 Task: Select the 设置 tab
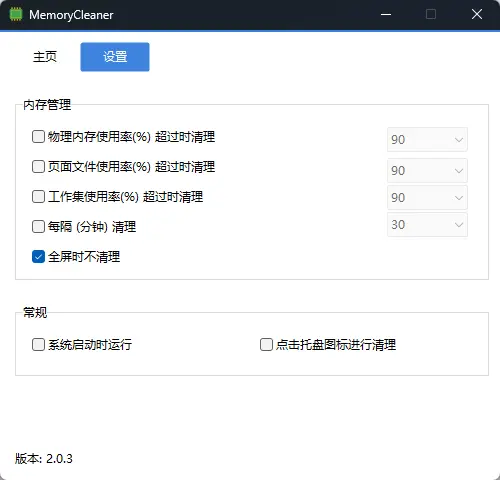pos(115,57)
